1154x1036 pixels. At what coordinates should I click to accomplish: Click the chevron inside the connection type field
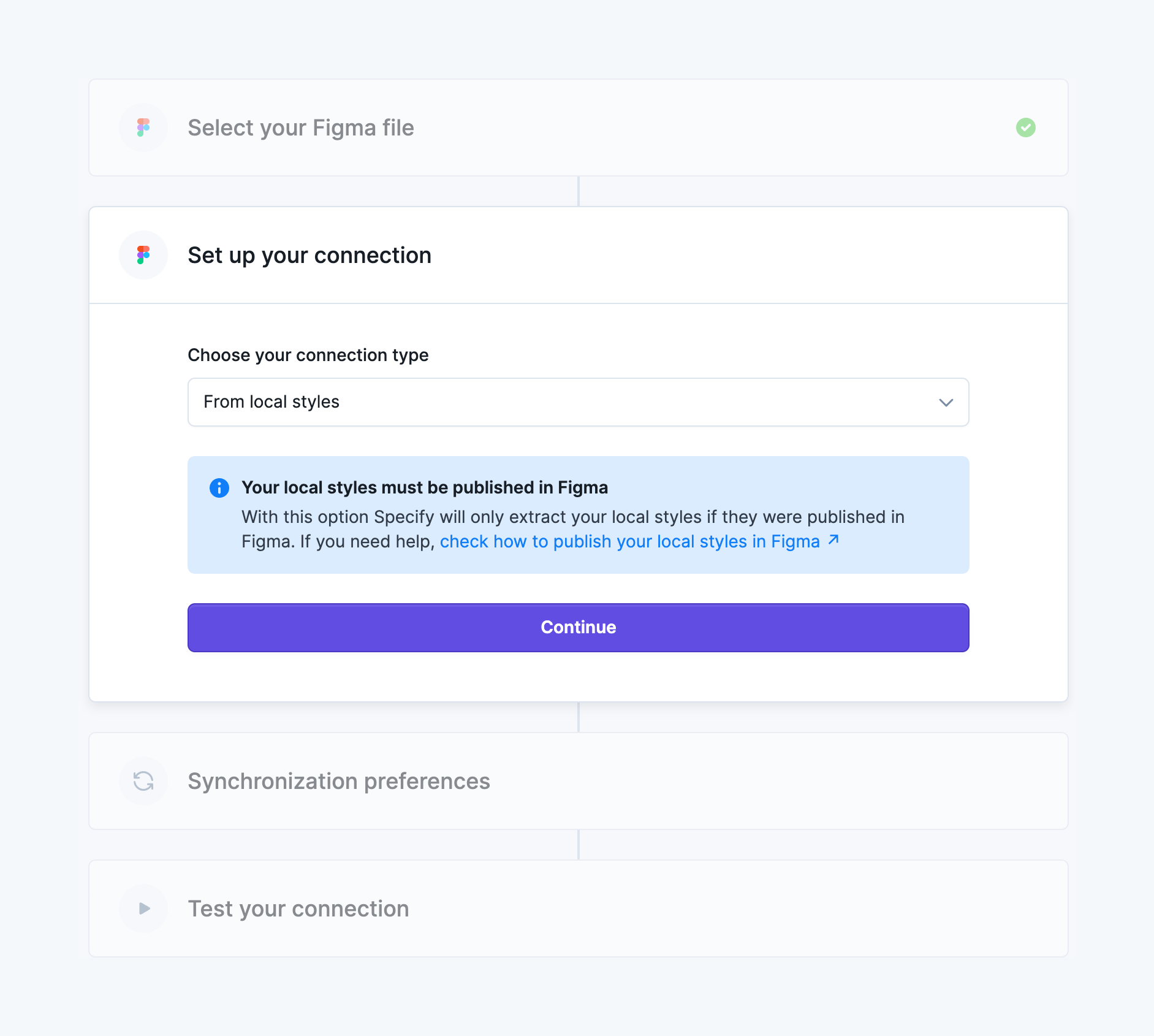pyautogui.click(x=946, y=402)
